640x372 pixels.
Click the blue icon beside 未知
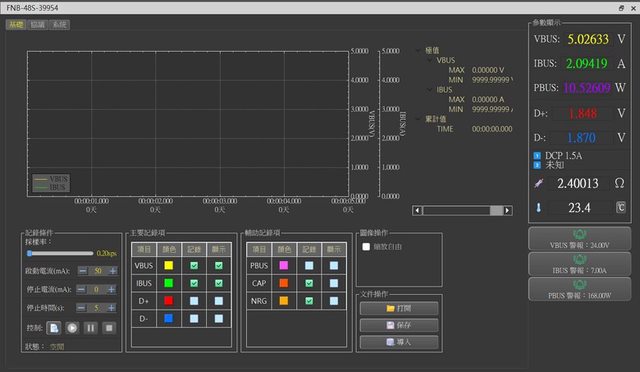[537, 165]
